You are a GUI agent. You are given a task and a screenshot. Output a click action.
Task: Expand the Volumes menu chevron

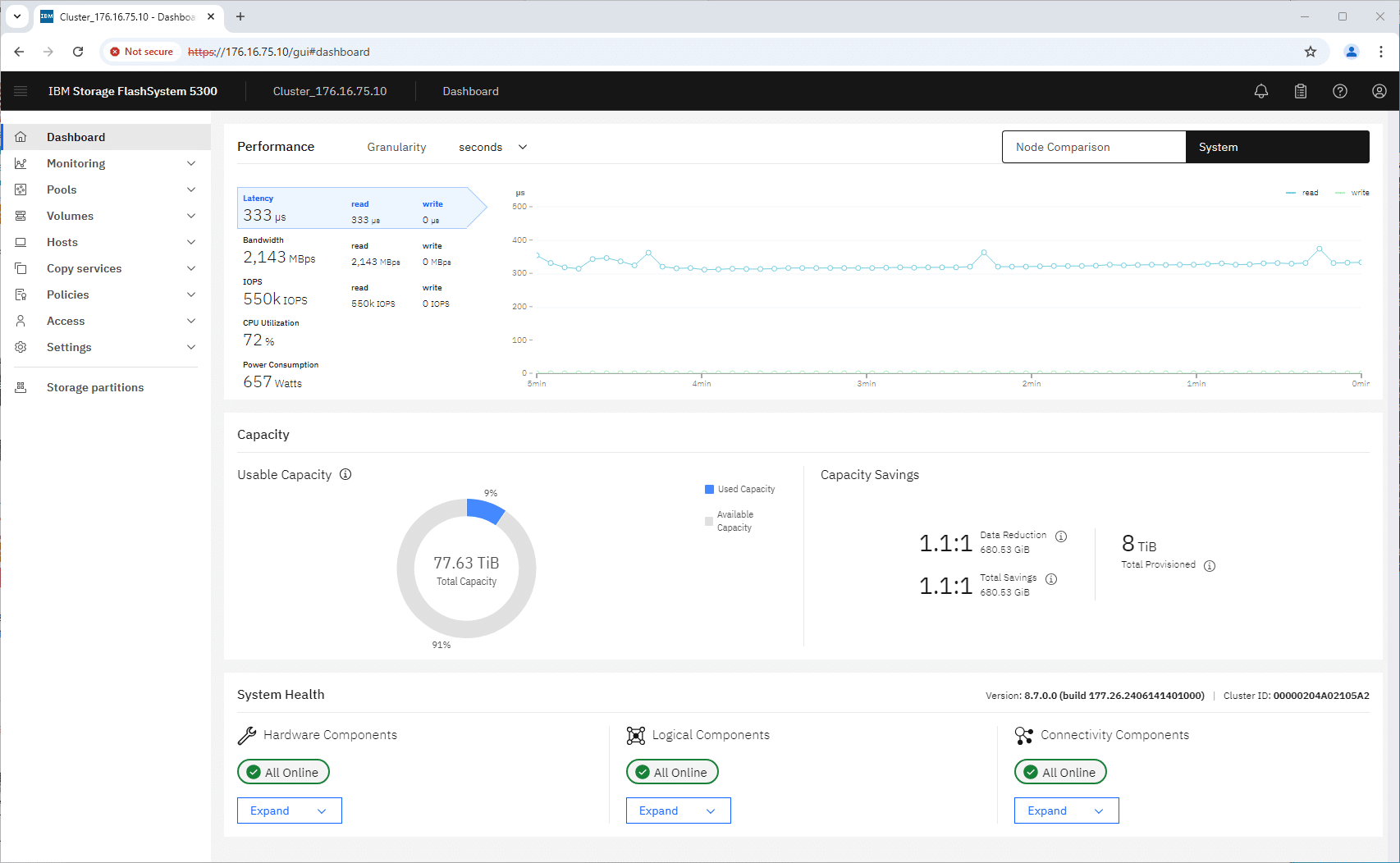point(191,216)
